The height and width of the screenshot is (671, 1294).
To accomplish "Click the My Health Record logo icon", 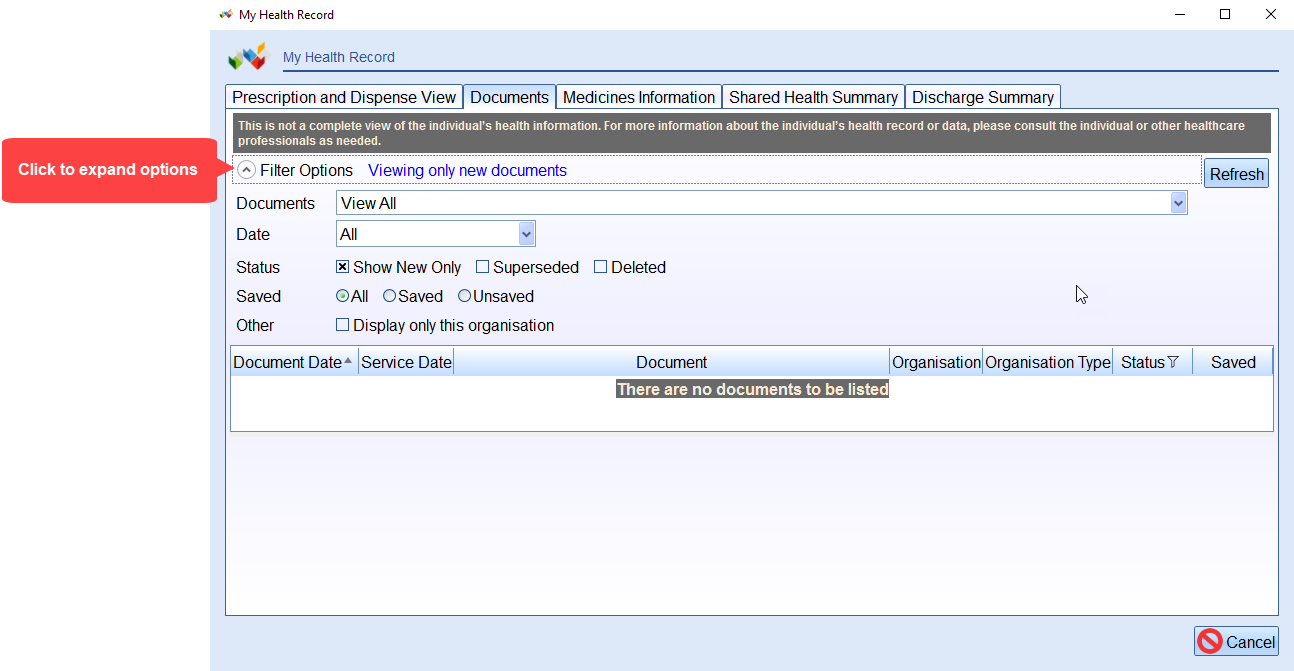I will click(x=248, y=57).
